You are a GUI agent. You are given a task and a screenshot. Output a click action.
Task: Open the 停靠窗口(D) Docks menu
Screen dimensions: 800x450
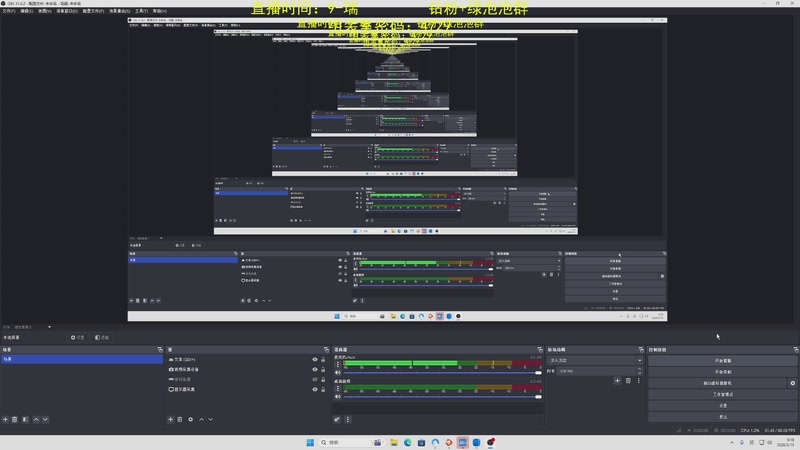pos(67,11)
